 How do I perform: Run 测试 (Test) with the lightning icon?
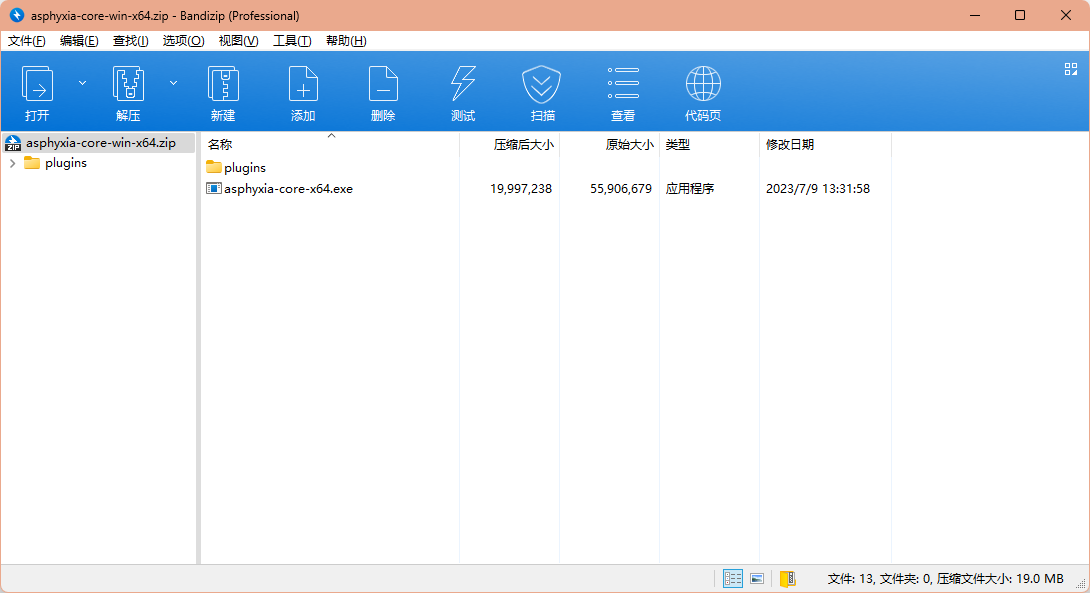coord(463,92)
